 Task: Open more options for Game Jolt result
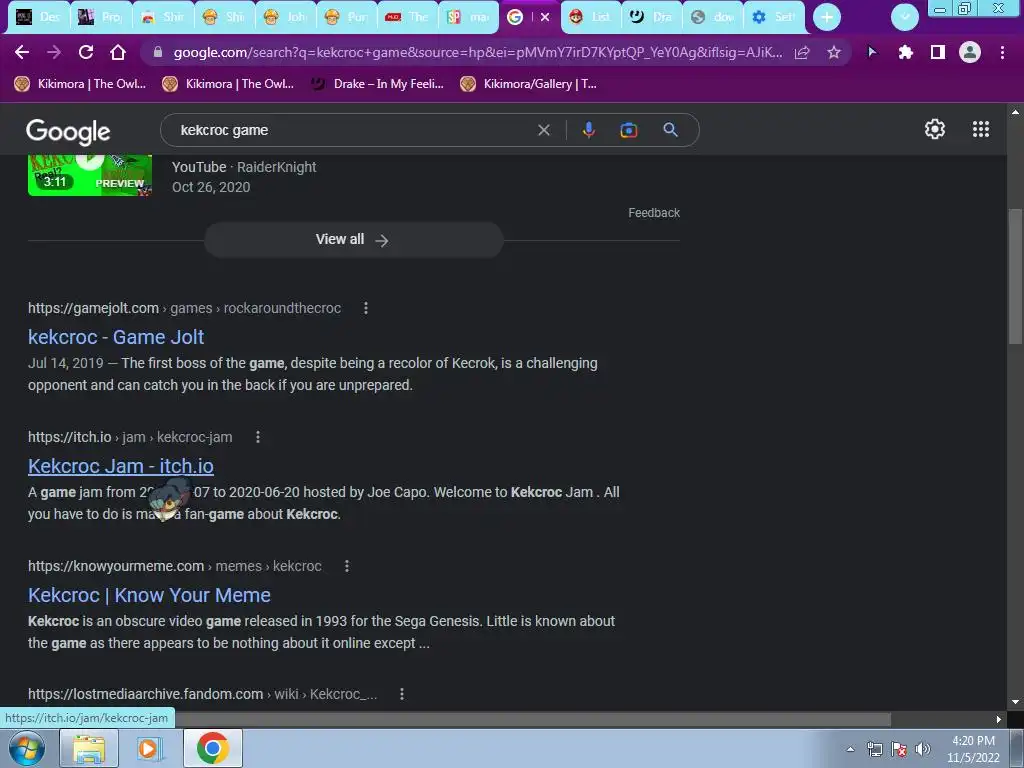click(366, 308)
